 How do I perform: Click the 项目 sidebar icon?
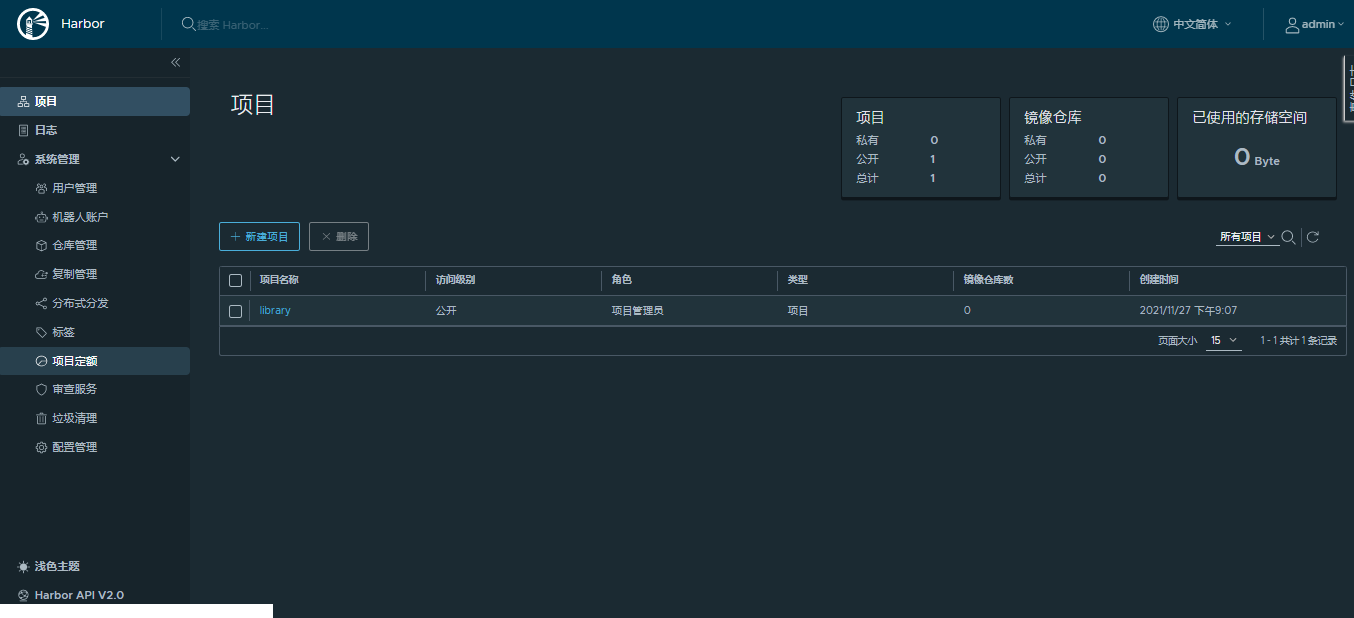coord(24,102)
